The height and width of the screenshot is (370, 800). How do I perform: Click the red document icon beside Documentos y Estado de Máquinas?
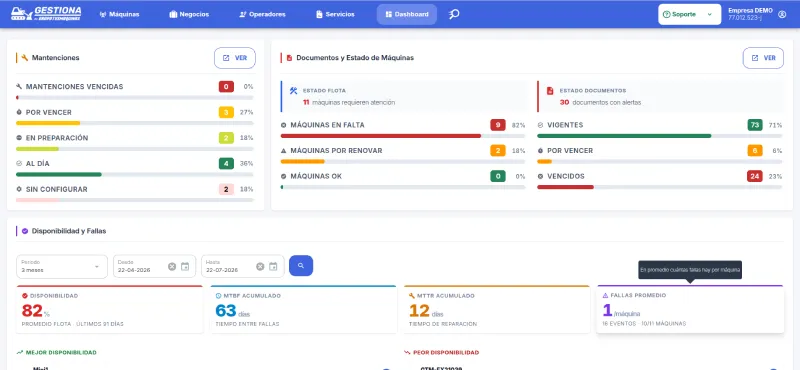click(x=289, y=58)
